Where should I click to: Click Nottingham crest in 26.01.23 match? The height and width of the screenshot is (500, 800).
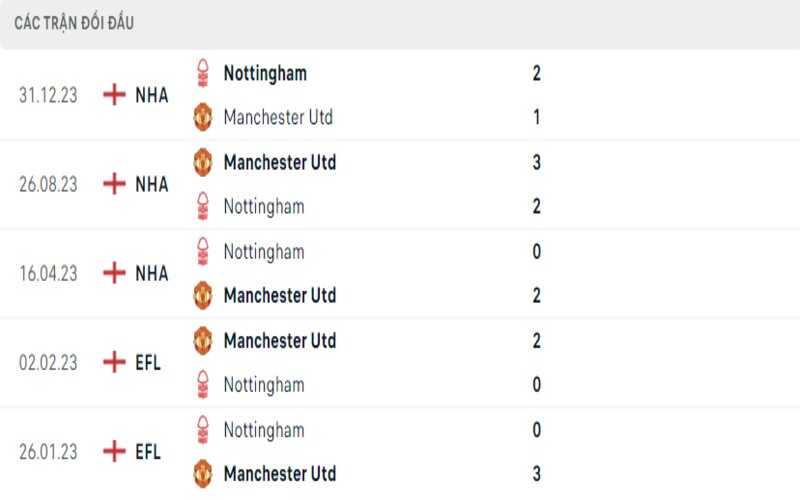point(203,430)
